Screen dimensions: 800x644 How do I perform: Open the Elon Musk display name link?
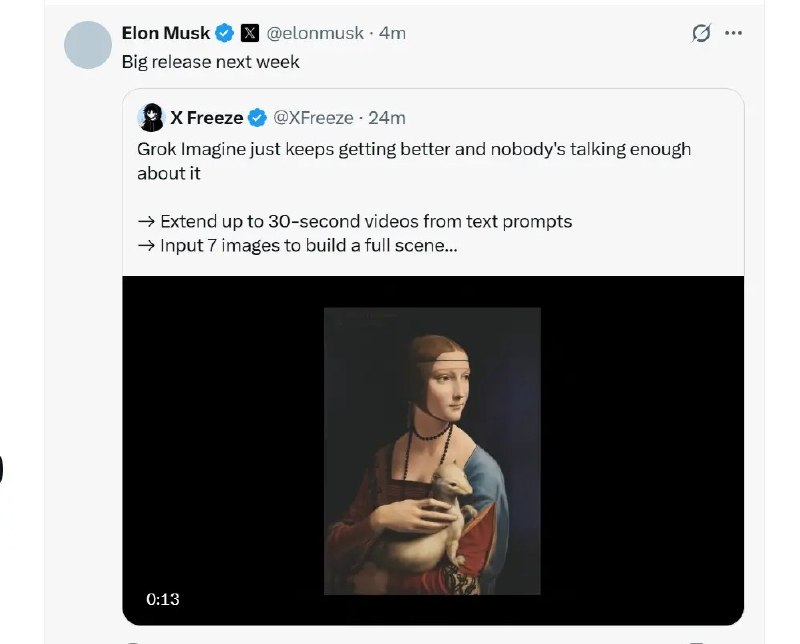[x=166, y=33]
